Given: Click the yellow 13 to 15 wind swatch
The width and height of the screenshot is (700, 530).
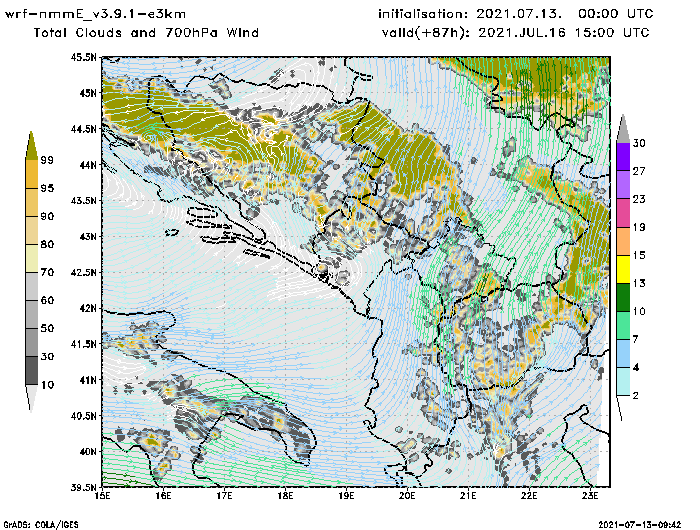Looking at the screenshot, I should (623, 269).
